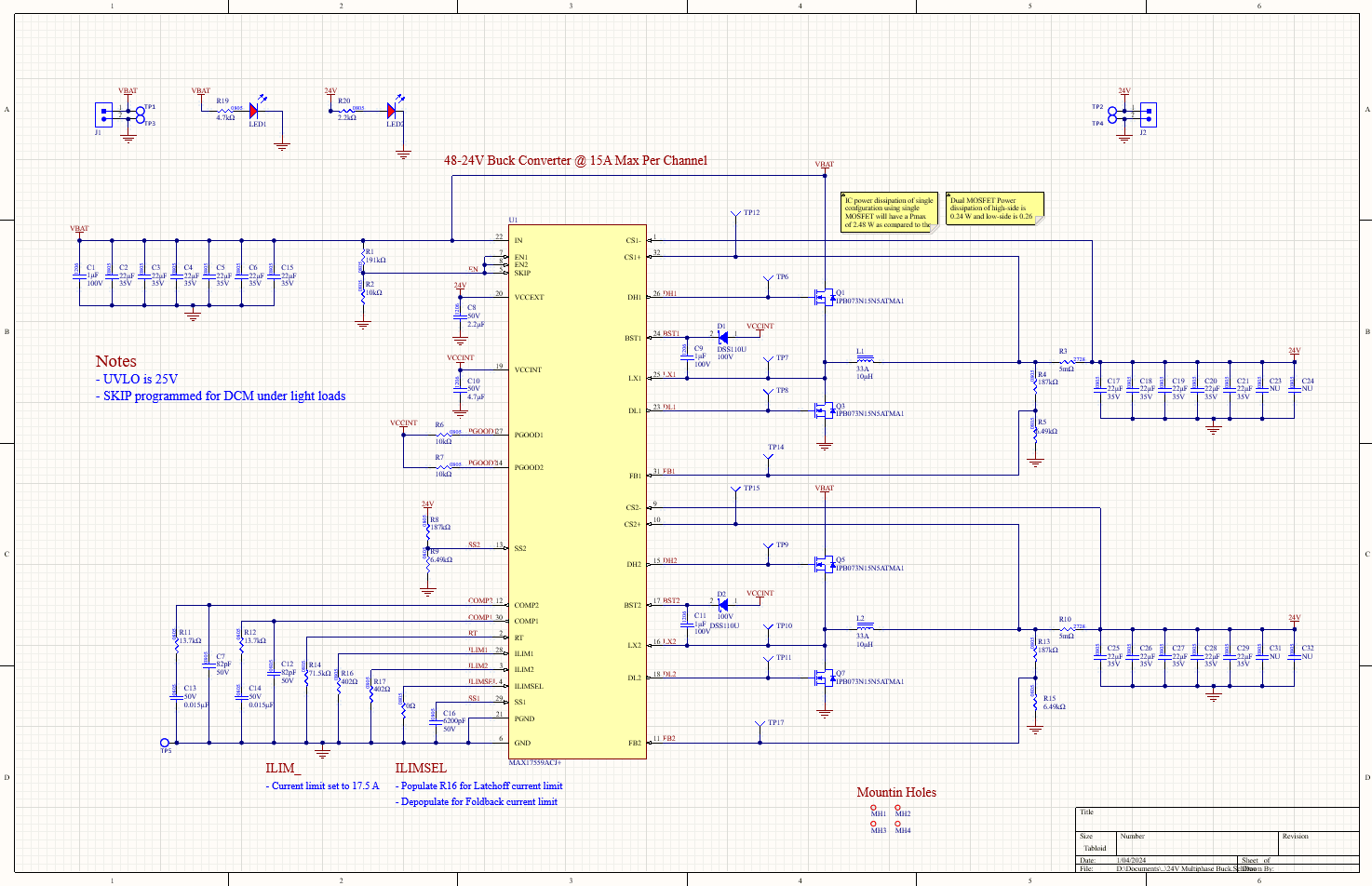The height and width of the screenshot is (886, 1372).
Task: Select the LED2 diode symbol
Action: (391, 111)
